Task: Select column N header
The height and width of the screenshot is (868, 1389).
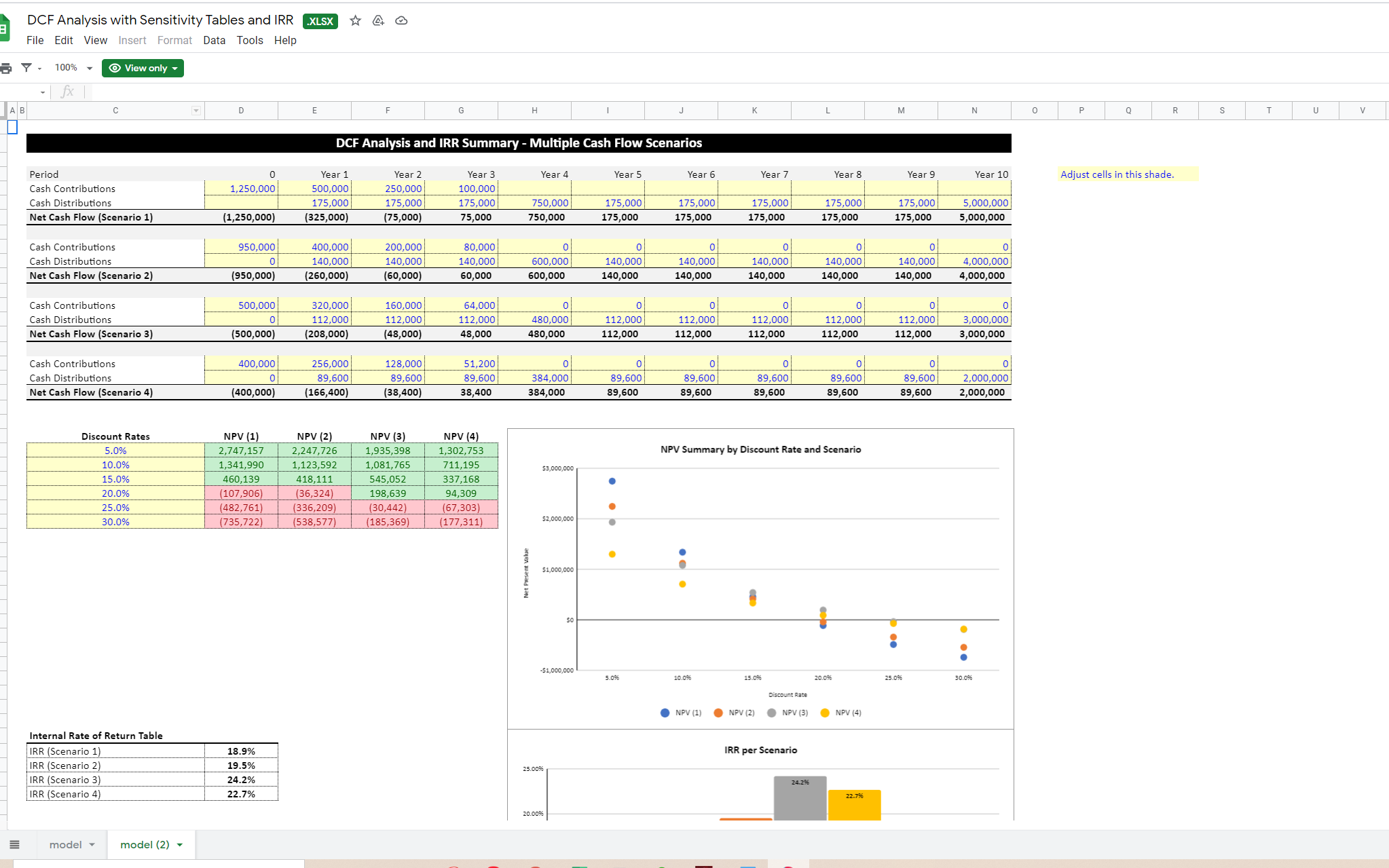Action: (x=974, y=111)
